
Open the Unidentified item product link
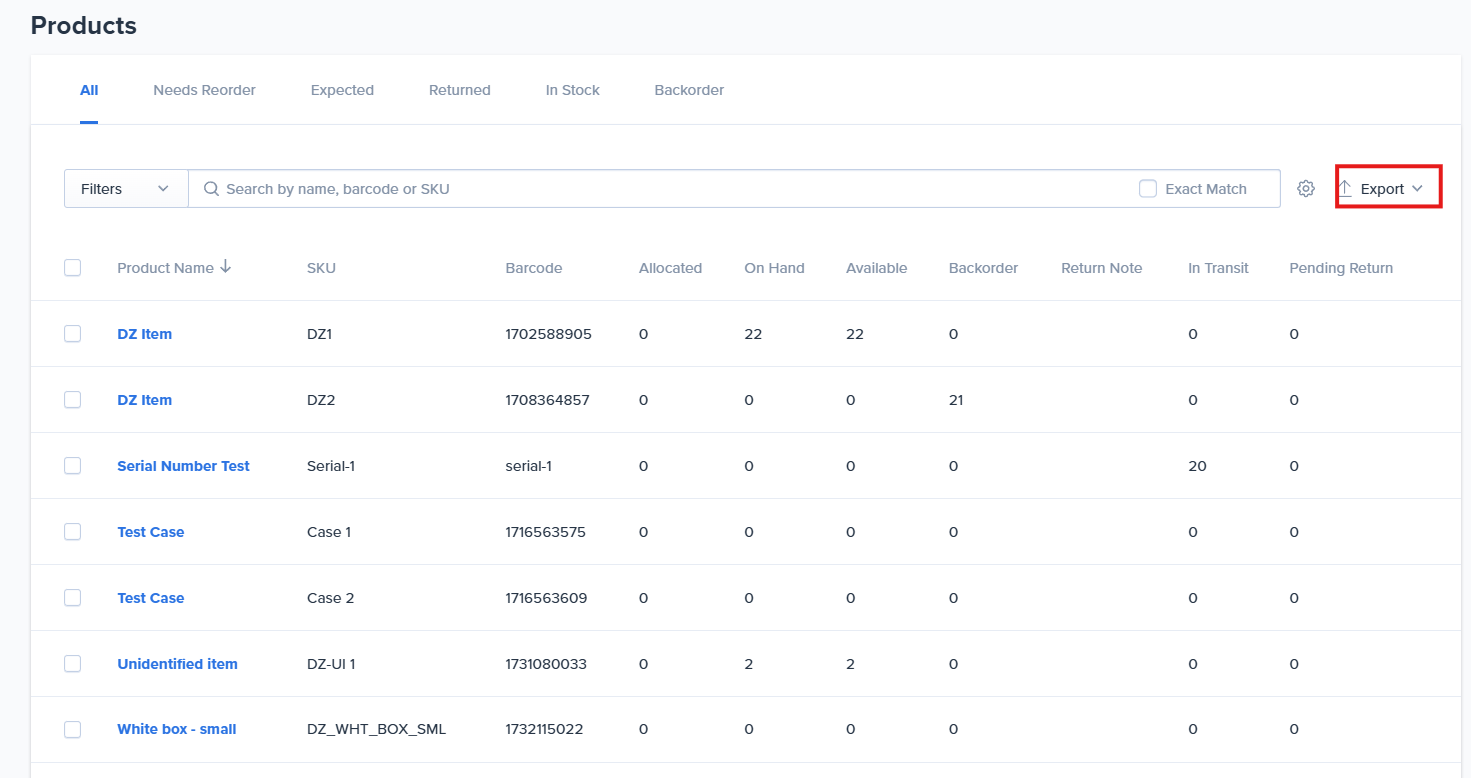(x=177, y=664)
